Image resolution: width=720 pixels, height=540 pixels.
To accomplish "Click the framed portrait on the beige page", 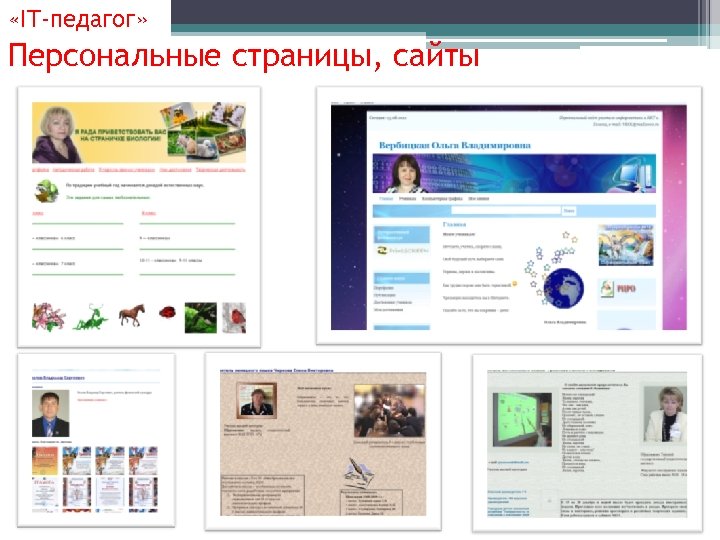I will (x=256, y=401).
